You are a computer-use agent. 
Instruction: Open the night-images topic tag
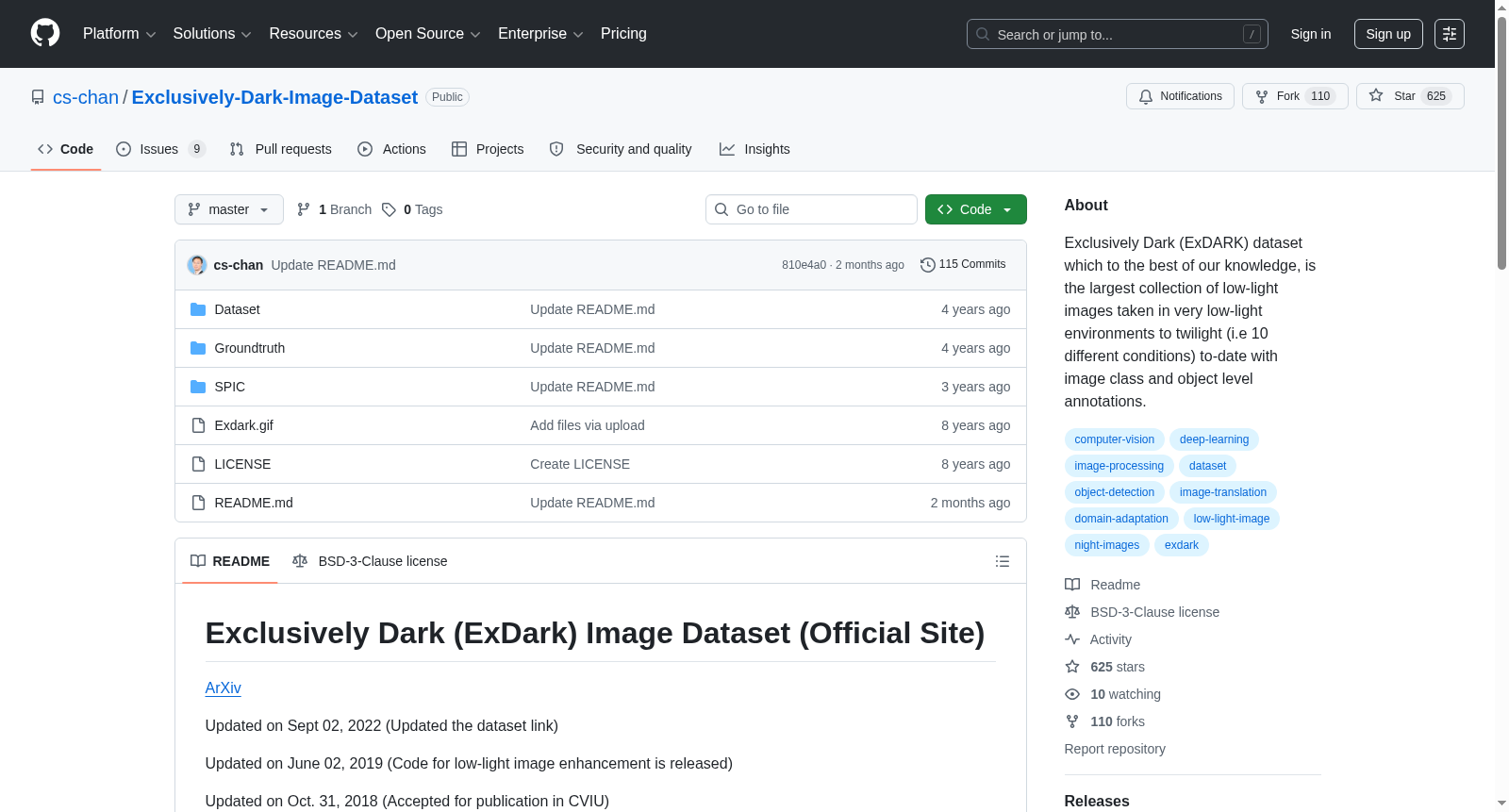click(1107, 545)
